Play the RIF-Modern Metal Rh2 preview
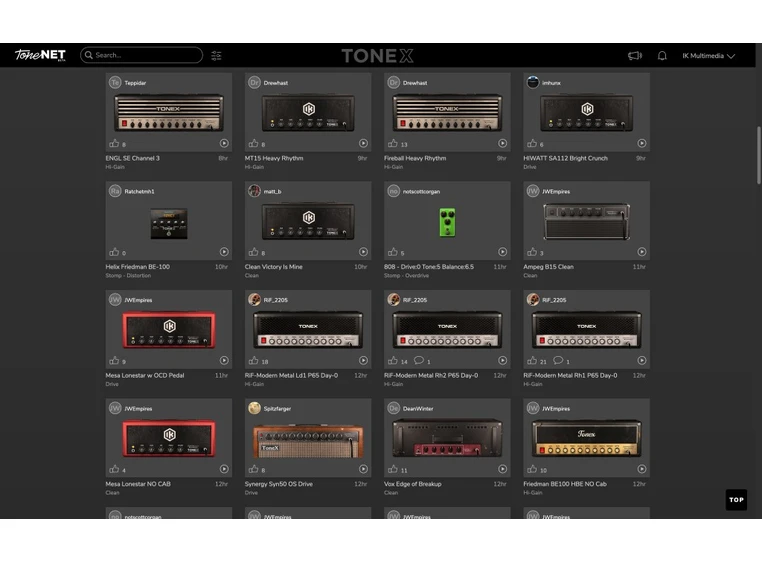762x562 pixels. 502,360
